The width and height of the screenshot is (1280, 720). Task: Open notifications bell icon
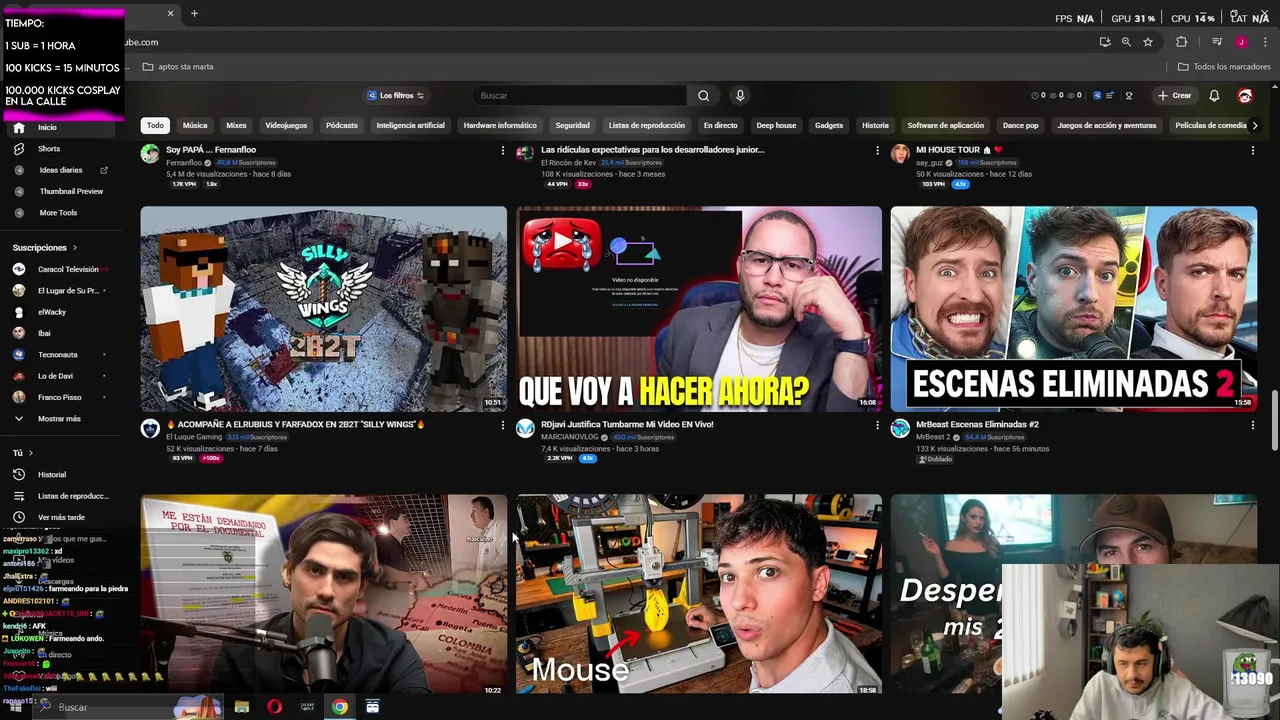(x=1214, y=96)
